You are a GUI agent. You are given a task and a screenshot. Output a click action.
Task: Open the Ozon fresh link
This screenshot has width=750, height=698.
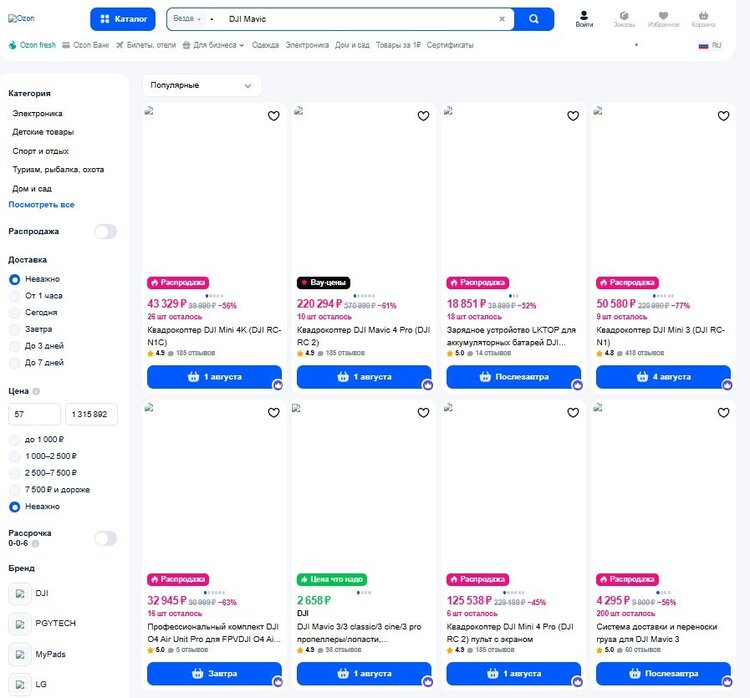pyautogui.click(x=32, y=45)
